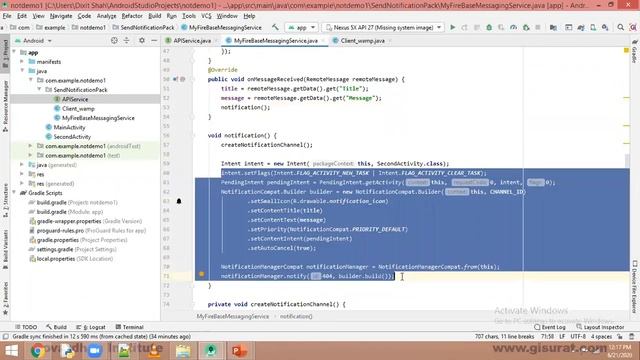The height and width of the screenshot is (360, 640).
Task: Open PowerPoint from the taskbar
Action: click(239, 351)
